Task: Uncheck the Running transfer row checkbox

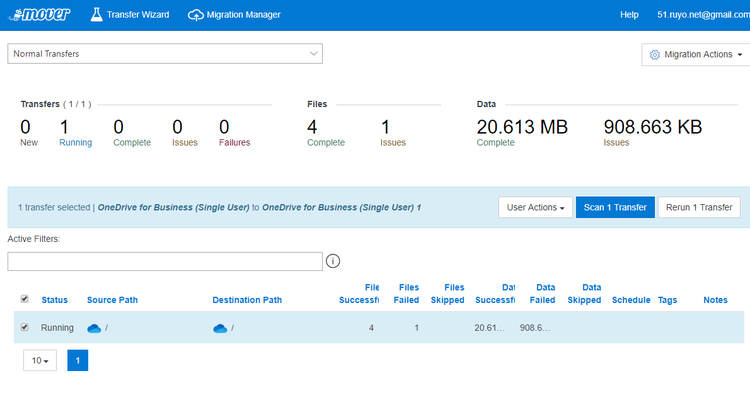Action: (24, 327)
